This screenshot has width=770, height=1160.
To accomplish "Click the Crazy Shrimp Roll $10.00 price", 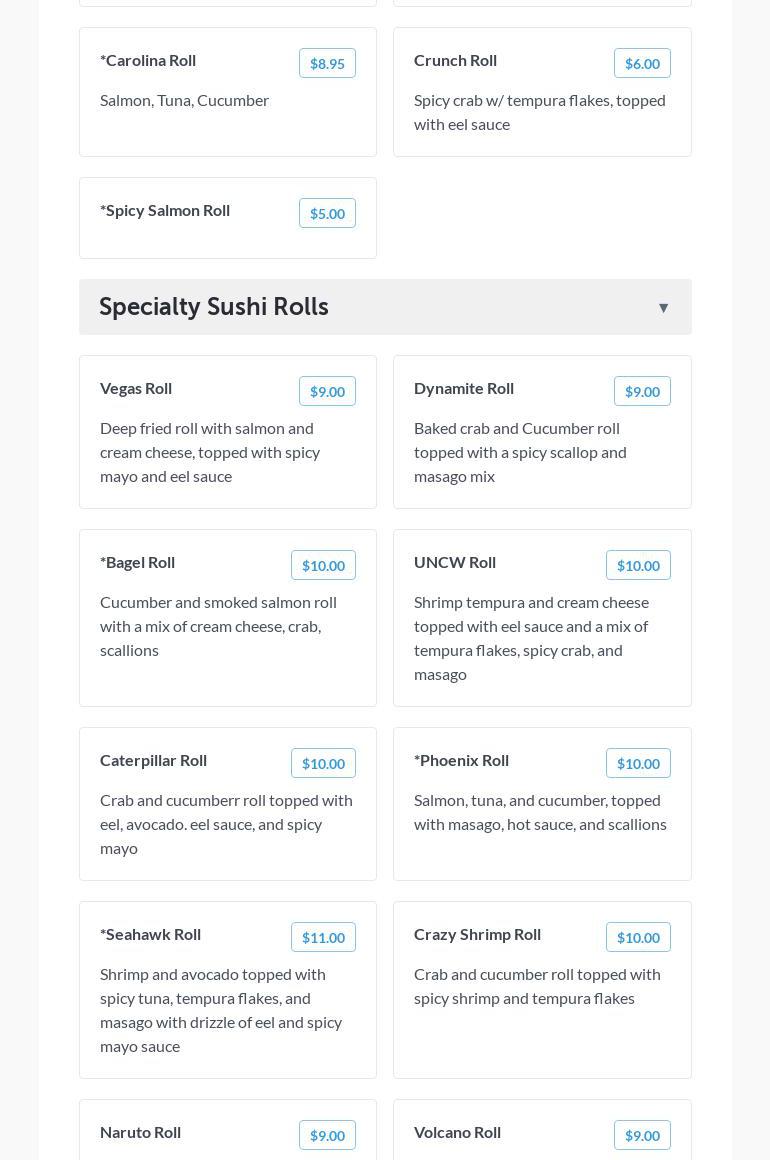I will (x=638, y=937).
